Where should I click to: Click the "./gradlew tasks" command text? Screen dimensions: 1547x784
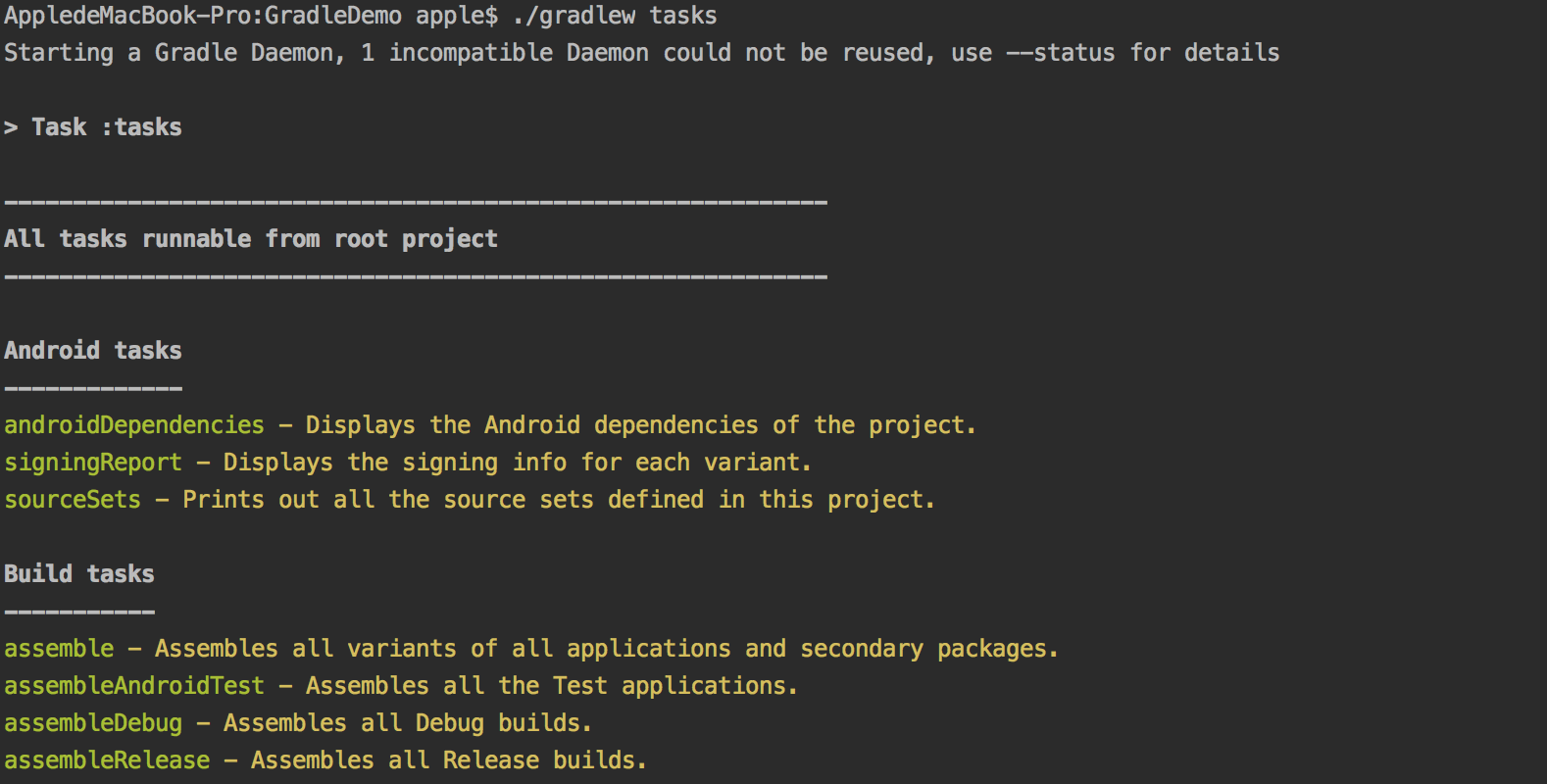(615, 16)
